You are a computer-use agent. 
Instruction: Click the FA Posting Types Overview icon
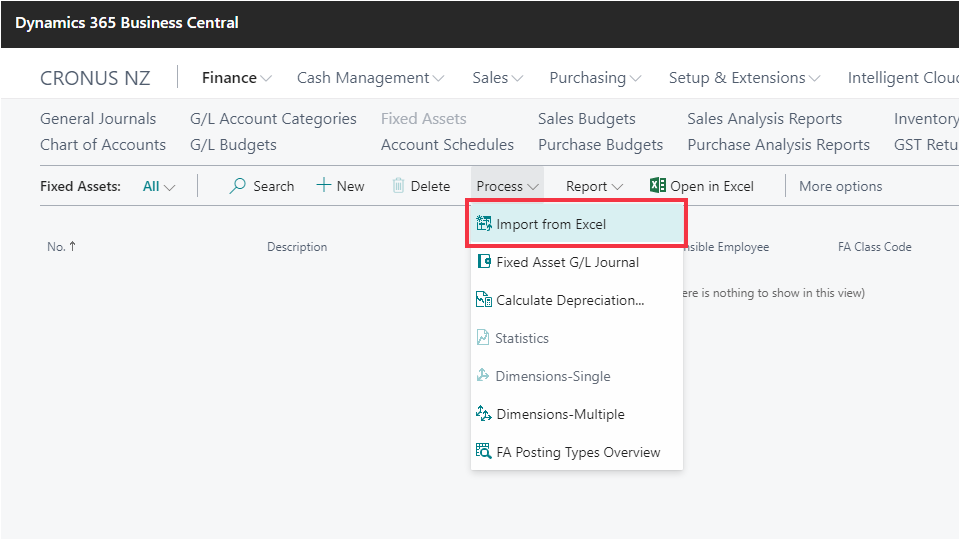pyautogui.click(x=484, y=452)
